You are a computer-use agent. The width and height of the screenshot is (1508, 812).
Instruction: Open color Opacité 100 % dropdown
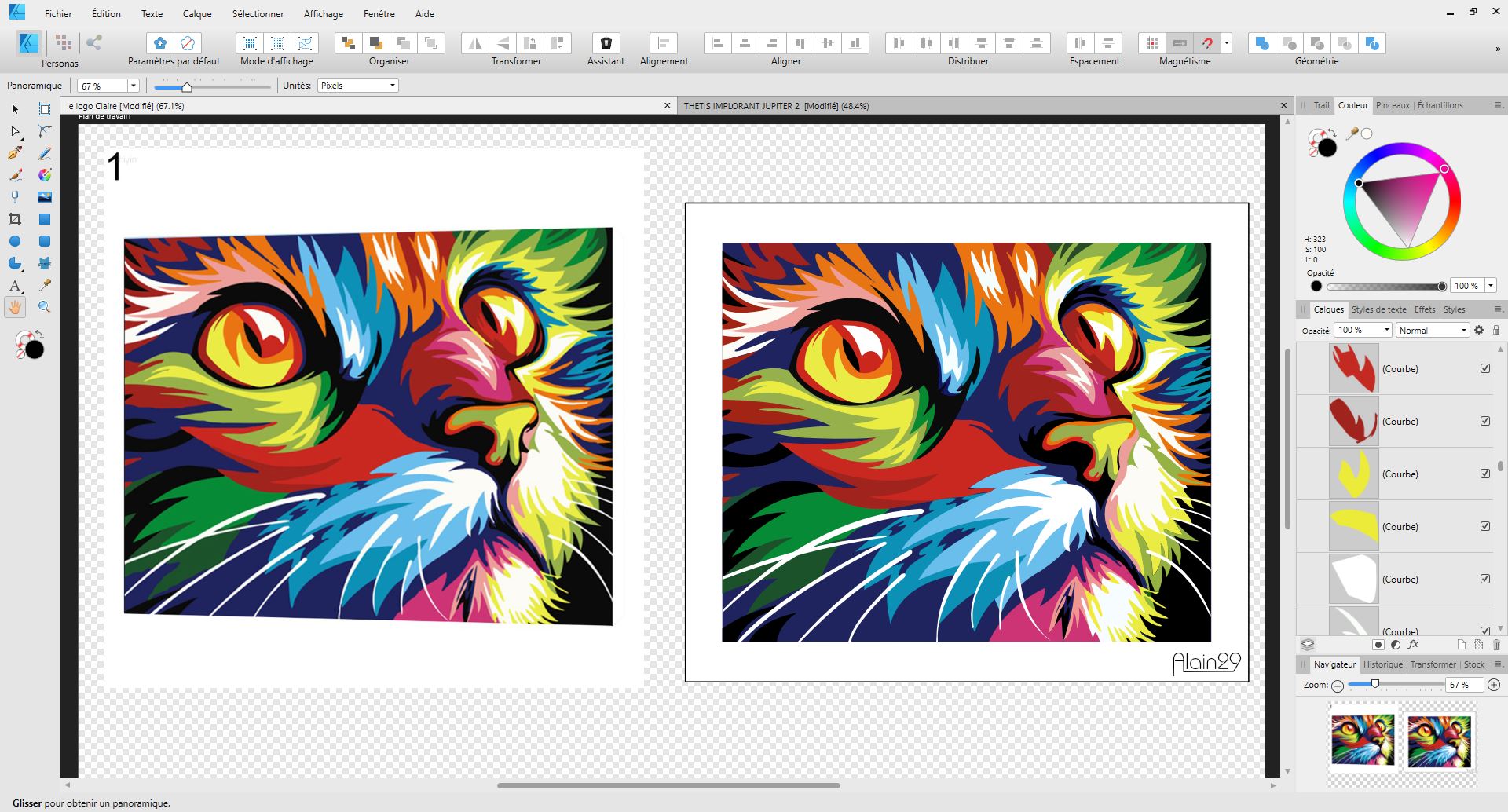pos(1490,286)
